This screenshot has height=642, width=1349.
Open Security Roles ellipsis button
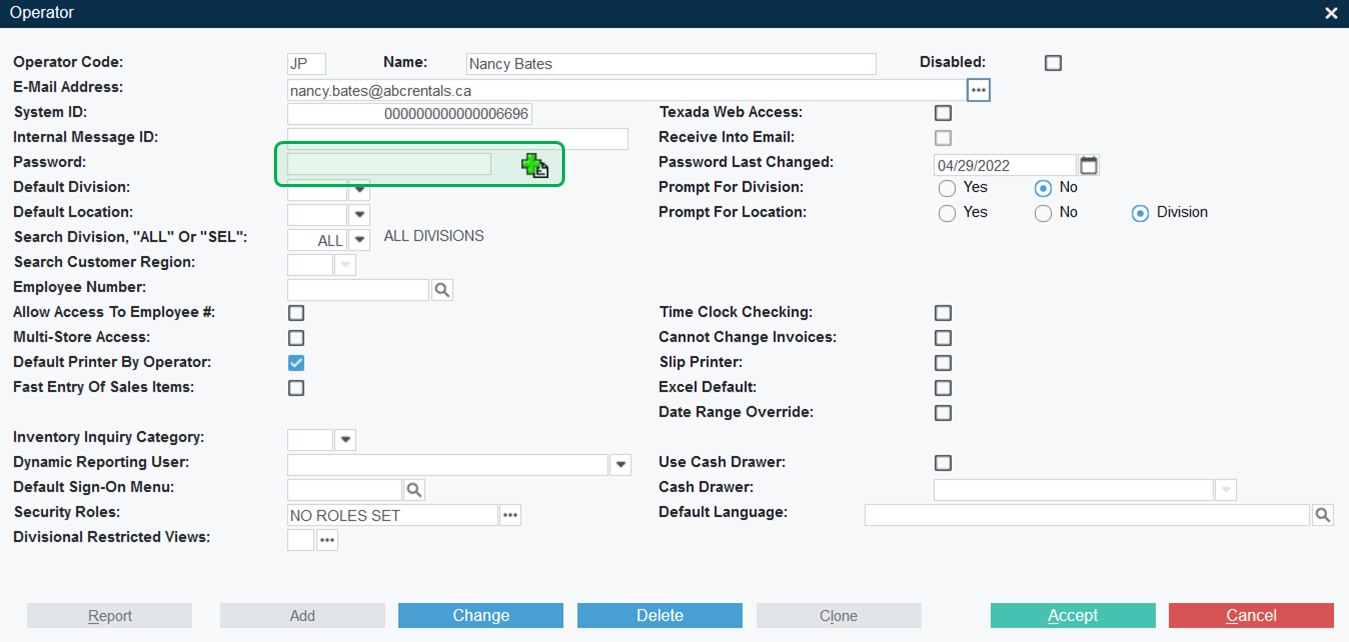(x=510, y=515)
